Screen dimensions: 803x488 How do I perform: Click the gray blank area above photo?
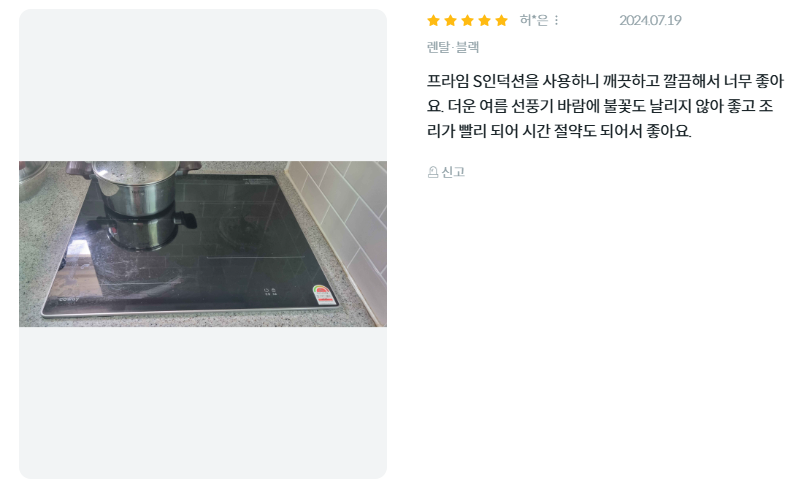(x=203, y=85)
